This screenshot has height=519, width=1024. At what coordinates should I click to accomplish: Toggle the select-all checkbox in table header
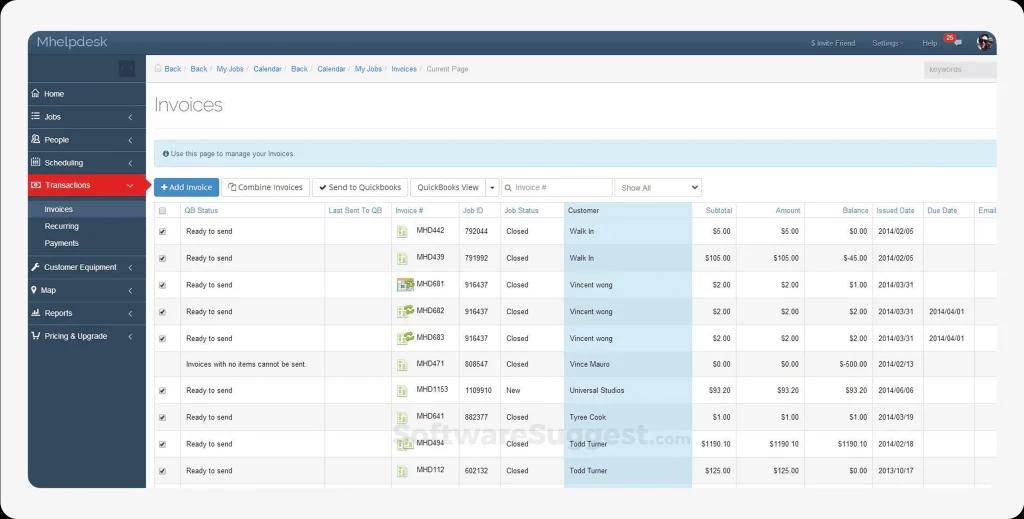(163, 211)
